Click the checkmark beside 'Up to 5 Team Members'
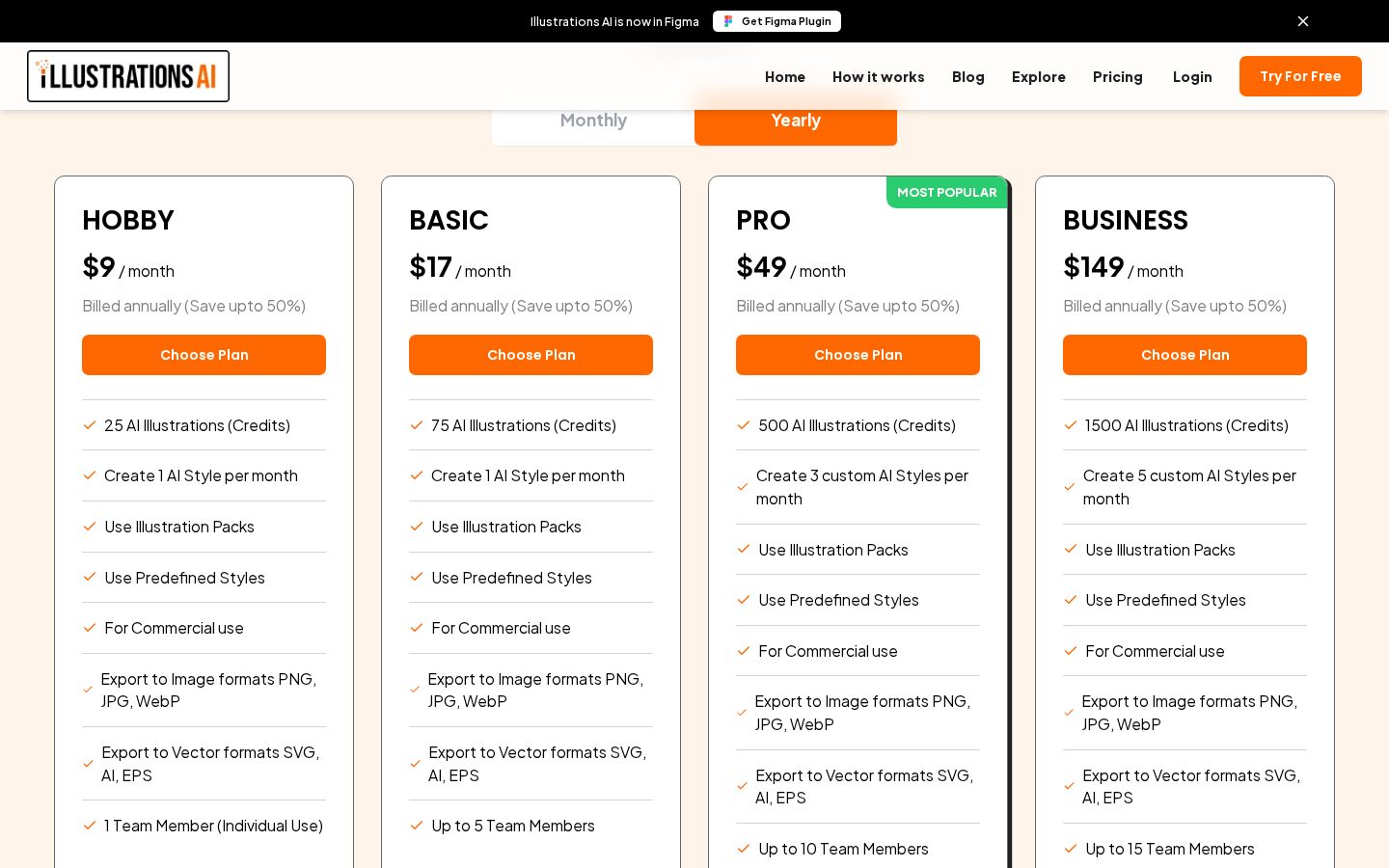This screenshot has width=1389, height=868. [417, 826]
